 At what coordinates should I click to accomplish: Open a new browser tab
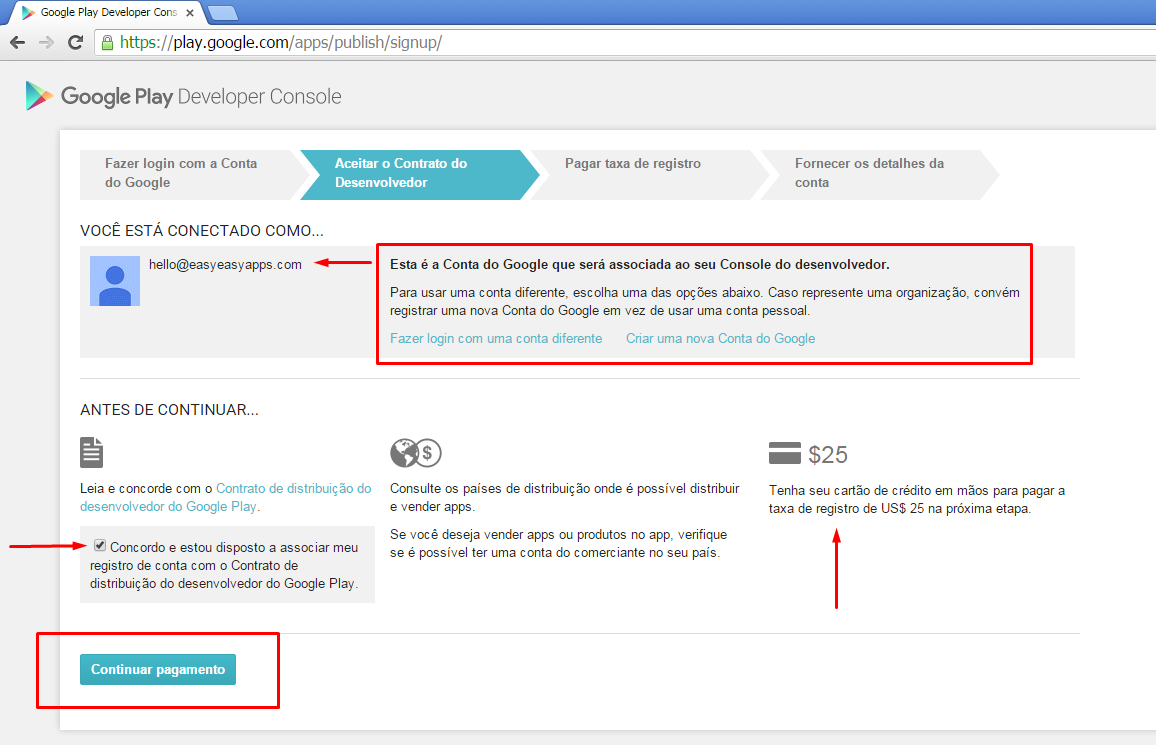222,14
